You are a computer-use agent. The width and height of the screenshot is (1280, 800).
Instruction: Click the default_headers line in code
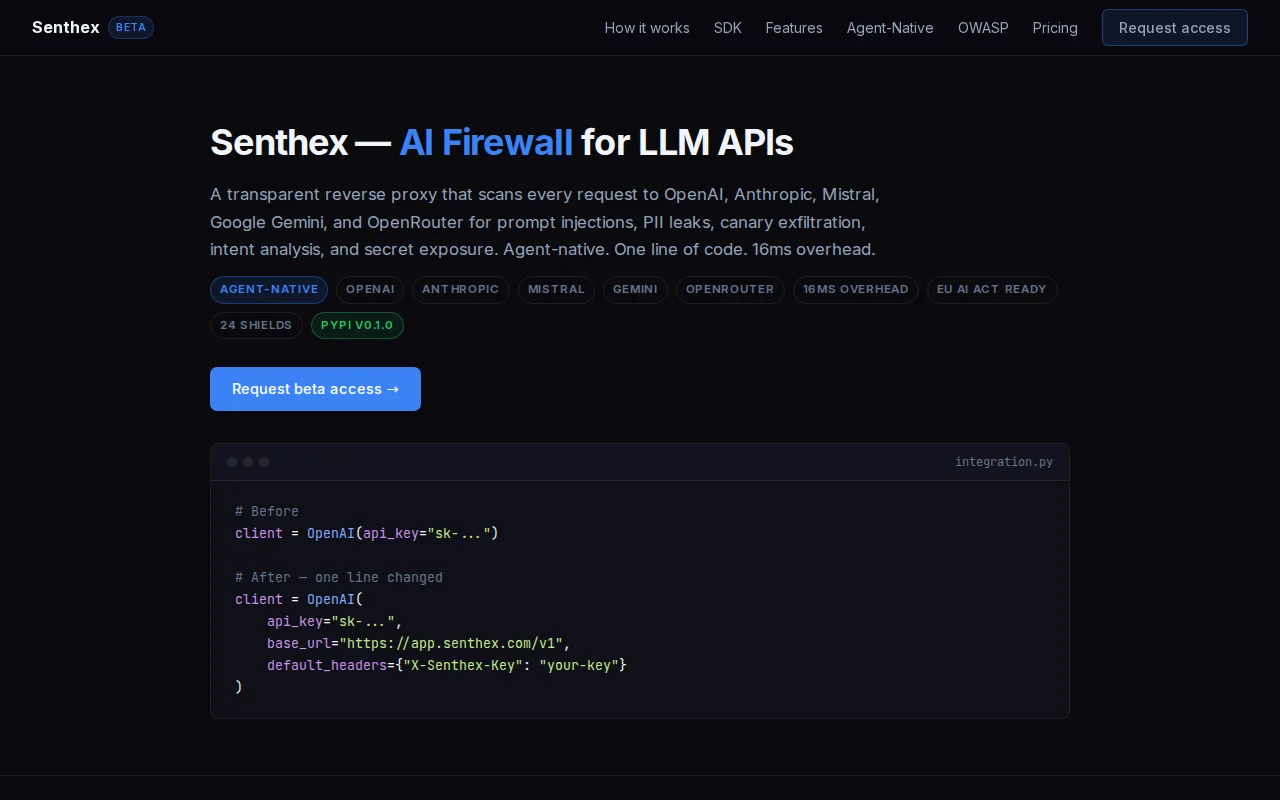(447, 665)
